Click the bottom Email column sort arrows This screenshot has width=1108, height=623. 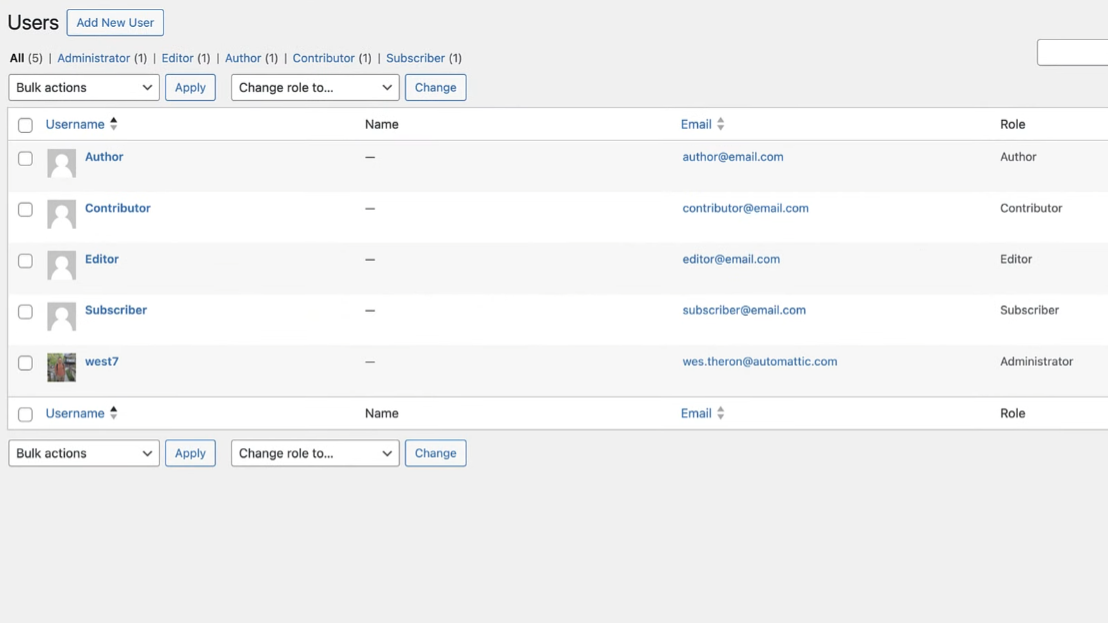click(721, 413)
